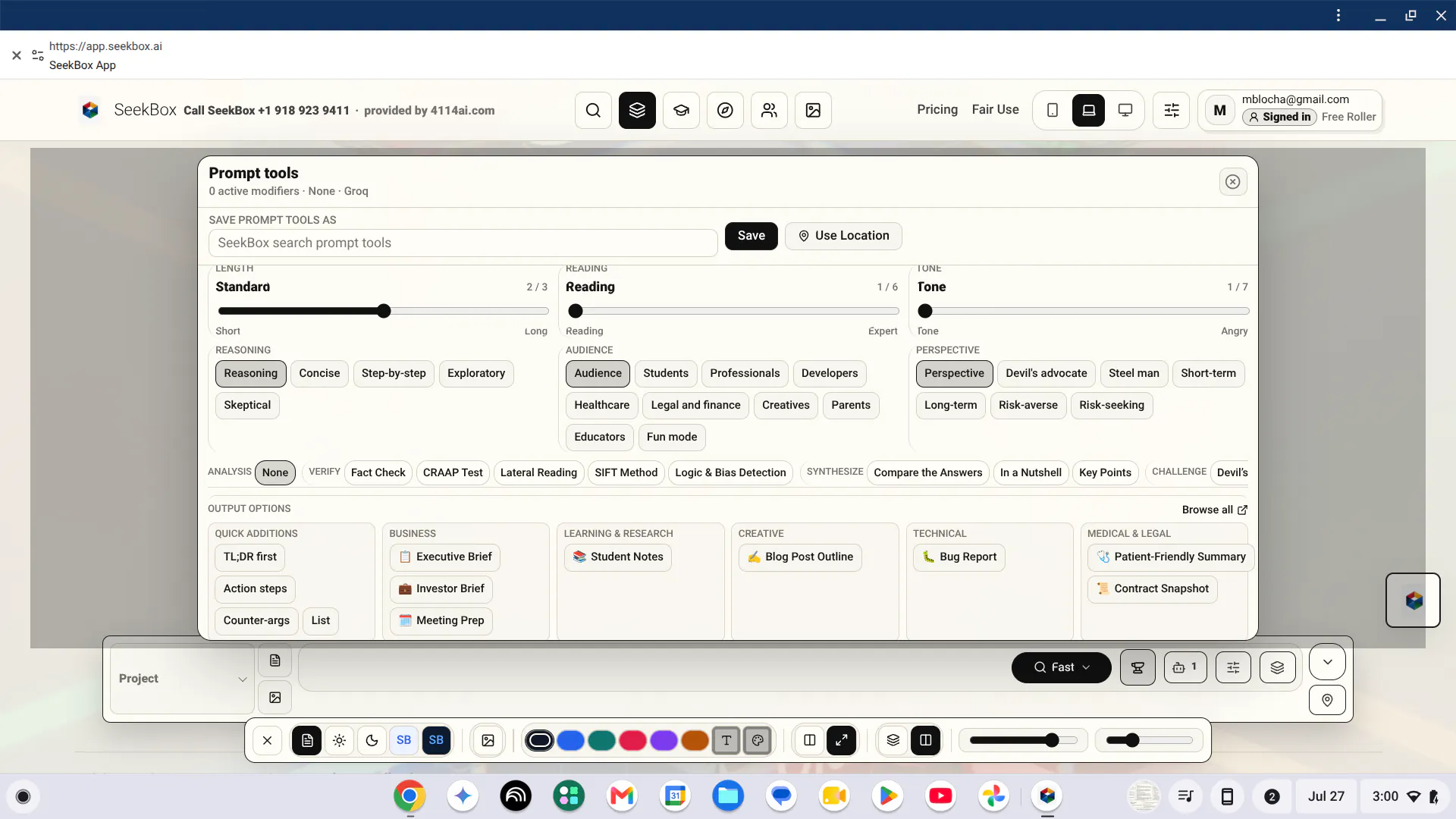Choose the Executive Brief output template
Viewport: 1456px width, 819px height.
tap(445, 557)
